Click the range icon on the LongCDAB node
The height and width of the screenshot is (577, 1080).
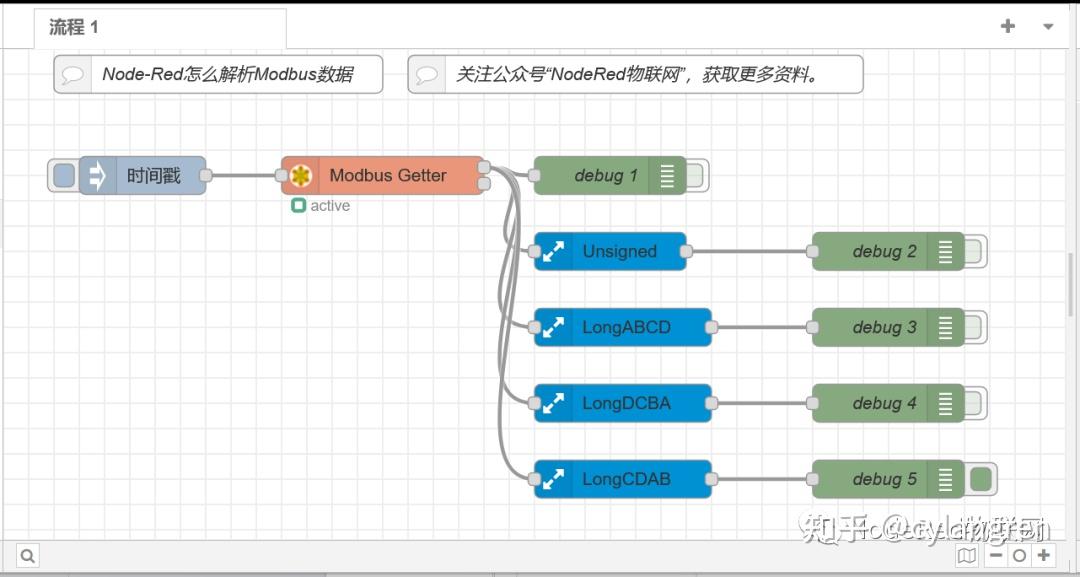(x=553, y=479)
